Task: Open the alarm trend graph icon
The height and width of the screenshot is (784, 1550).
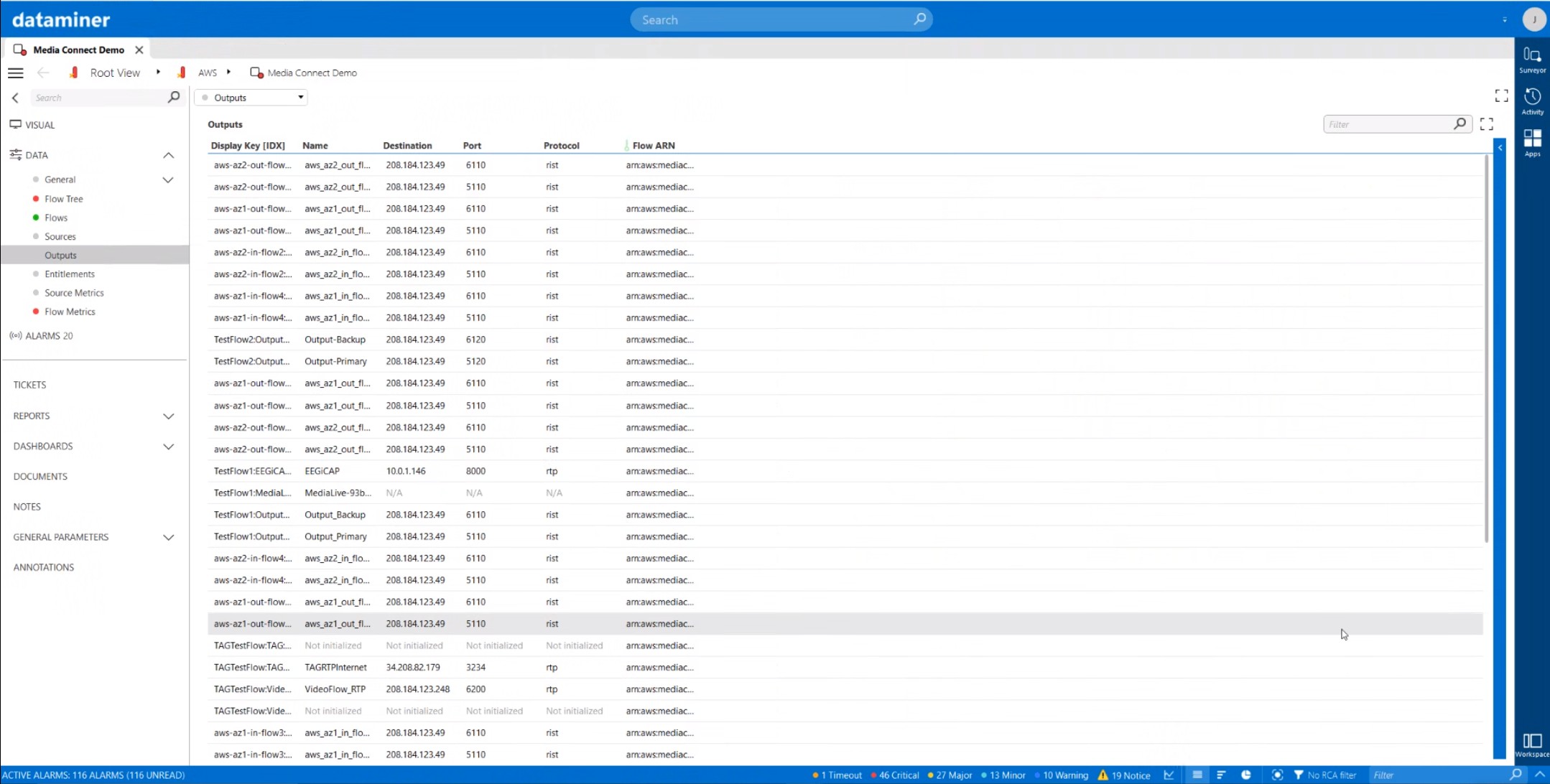Action: [1169, 775]
